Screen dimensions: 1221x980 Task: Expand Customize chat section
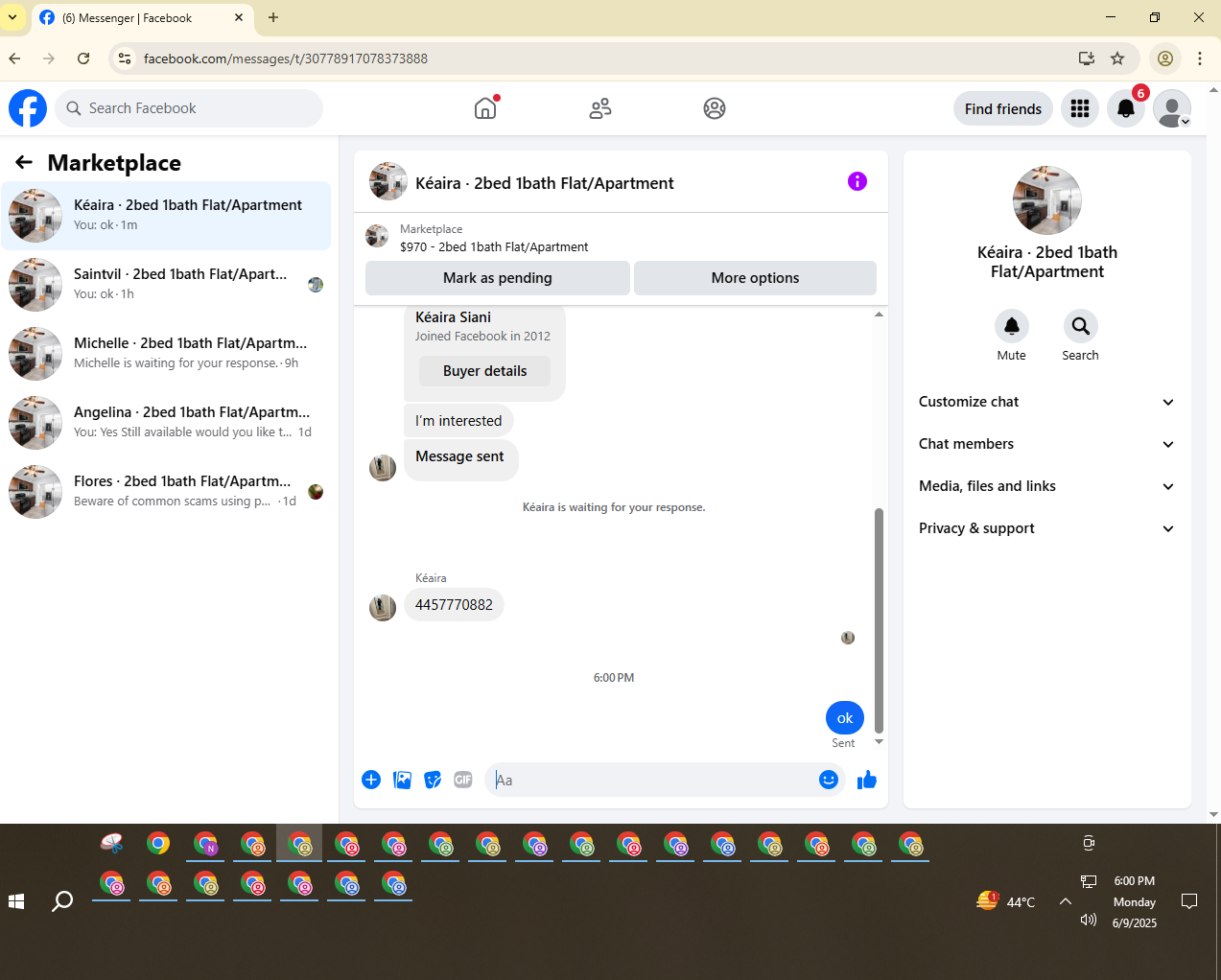coord(1046,402)
